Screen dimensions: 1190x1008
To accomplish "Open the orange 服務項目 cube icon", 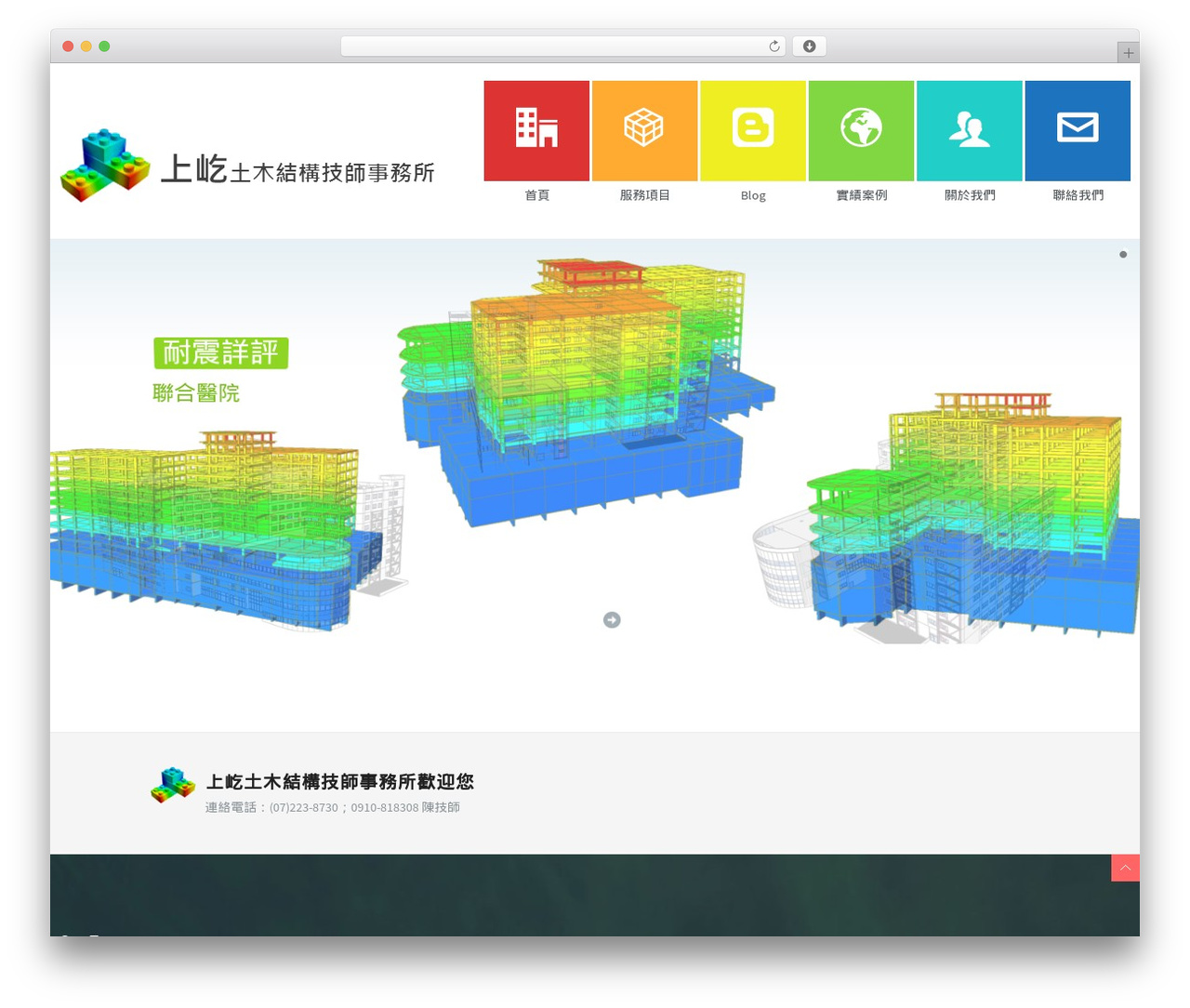I will pyautogui.click(x=644, y=130).
